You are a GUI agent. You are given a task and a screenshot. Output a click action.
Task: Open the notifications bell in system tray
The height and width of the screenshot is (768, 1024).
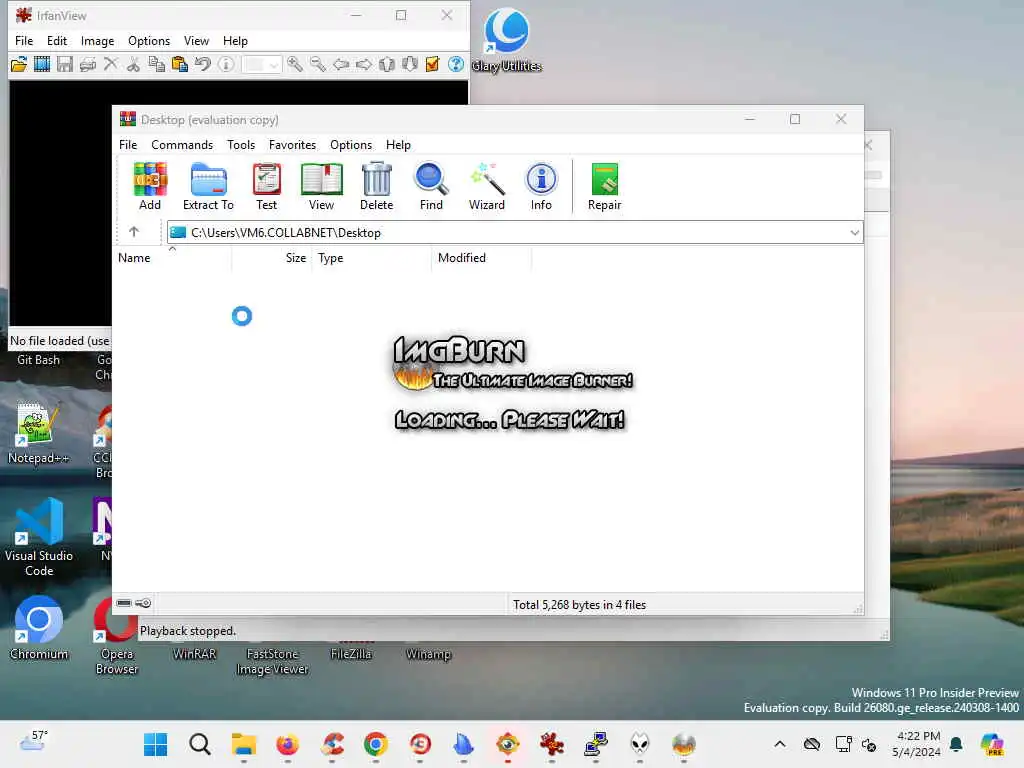tap(956, 744)
